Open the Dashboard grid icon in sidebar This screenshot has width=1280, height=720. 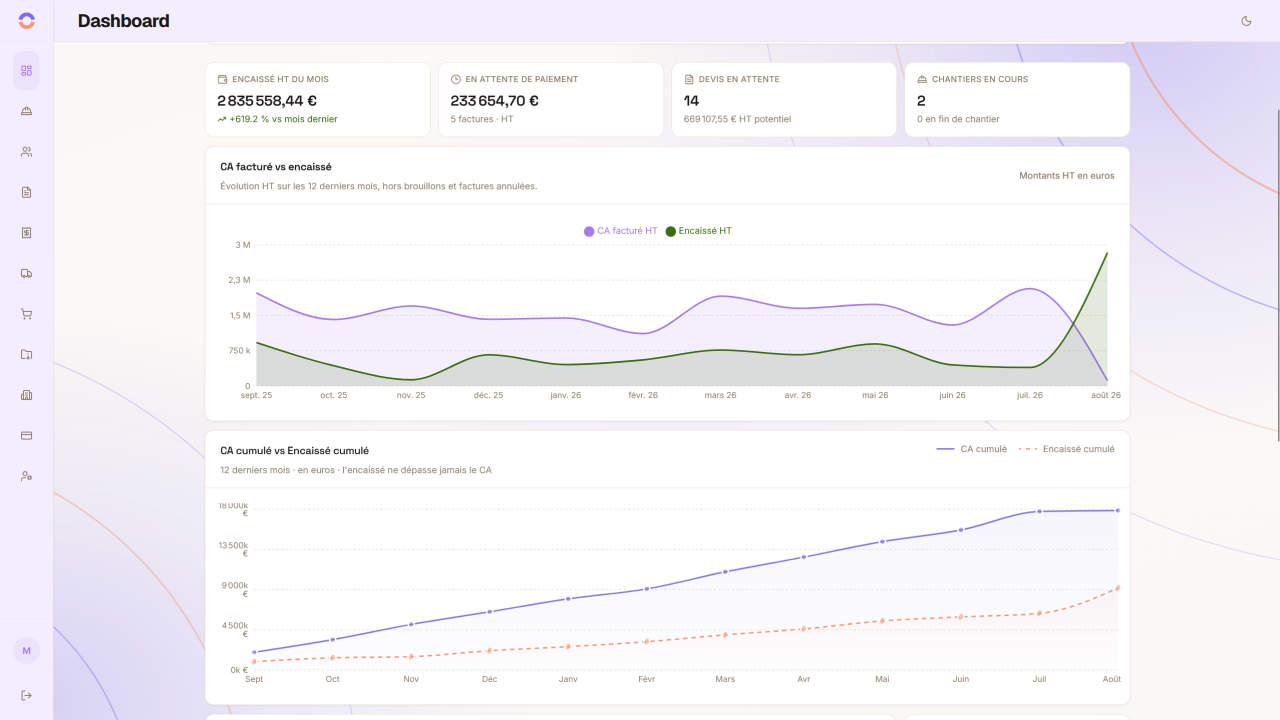point(27,70)
